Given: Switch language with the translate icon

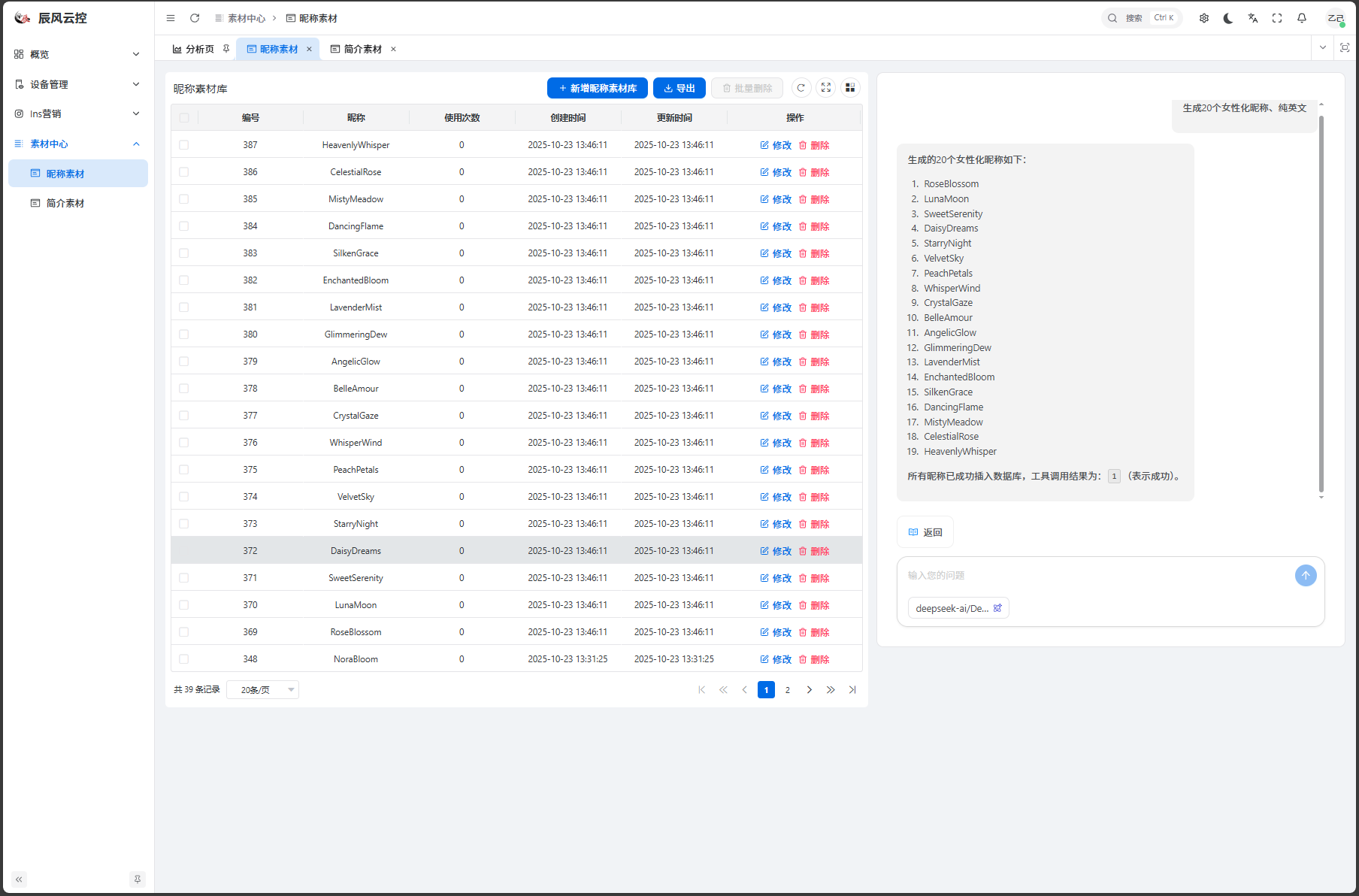Looking at the screenshot, I should tap(1253, 18).
